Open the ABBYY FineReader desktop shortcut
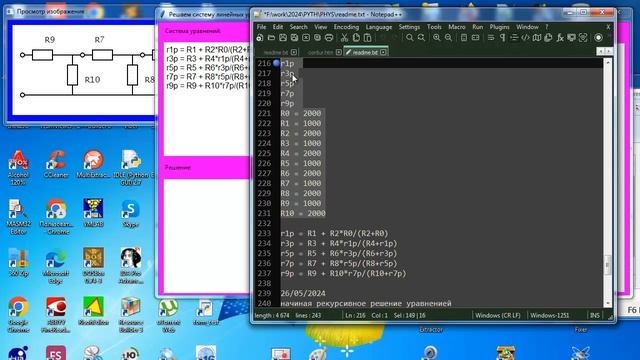Viewport: 640px width, 360px height. pos(56,315)
